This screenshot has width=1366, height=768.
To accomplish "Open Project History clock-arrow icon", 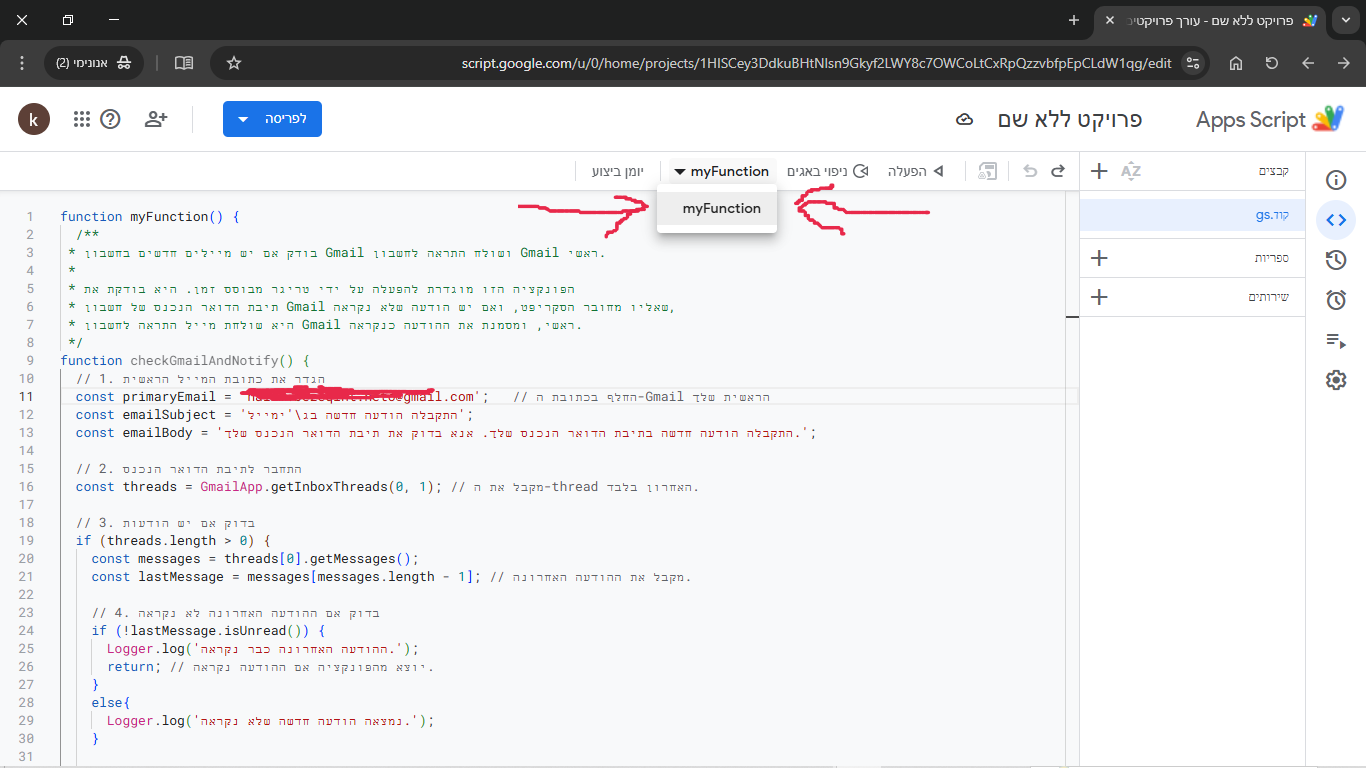I will 1336,260.
